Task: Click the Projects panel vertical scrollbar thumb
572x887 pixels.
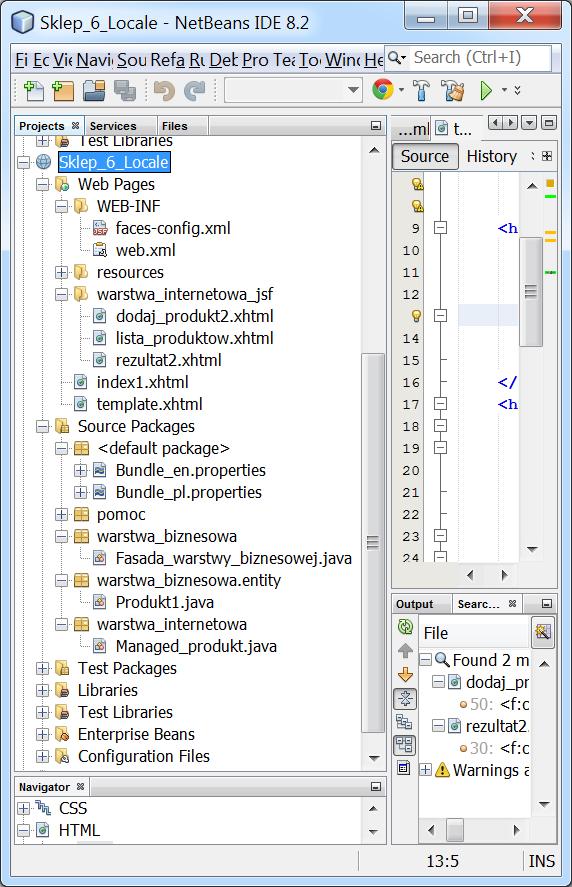Action: (x=372, y=542)
